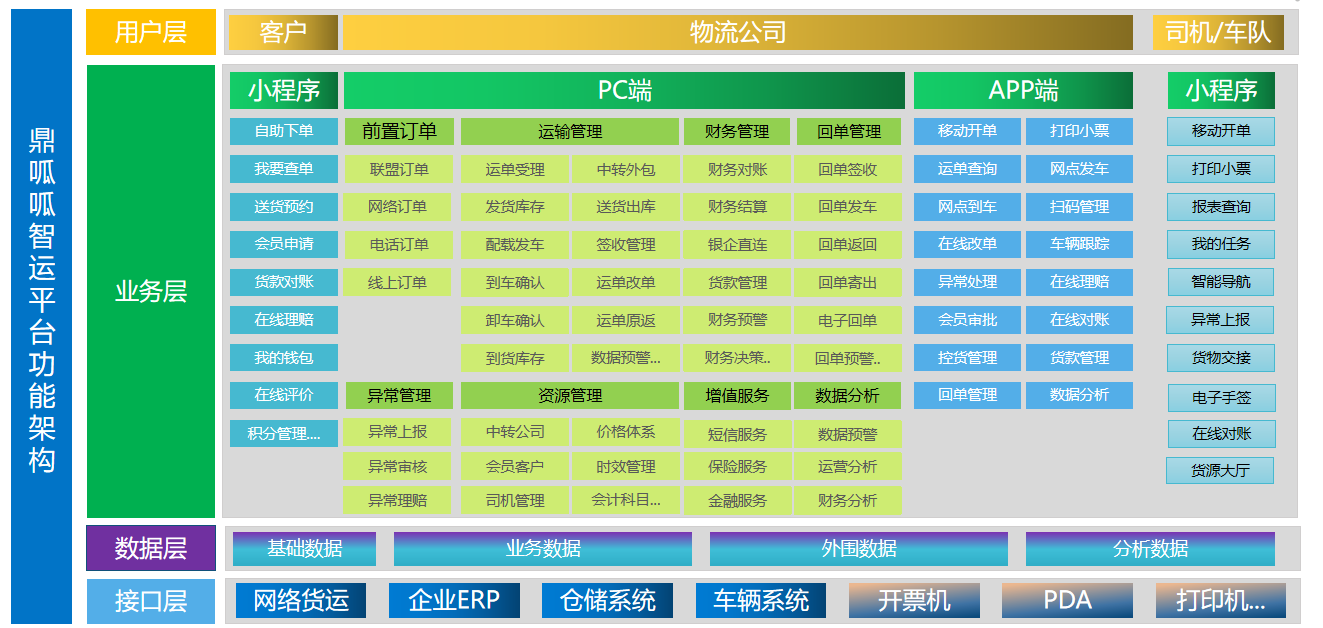Image resolution: width=1323 pixels, height=628 pixels.
Task: Click the 移动开单 item under APP端
Action: pos(965,131)
